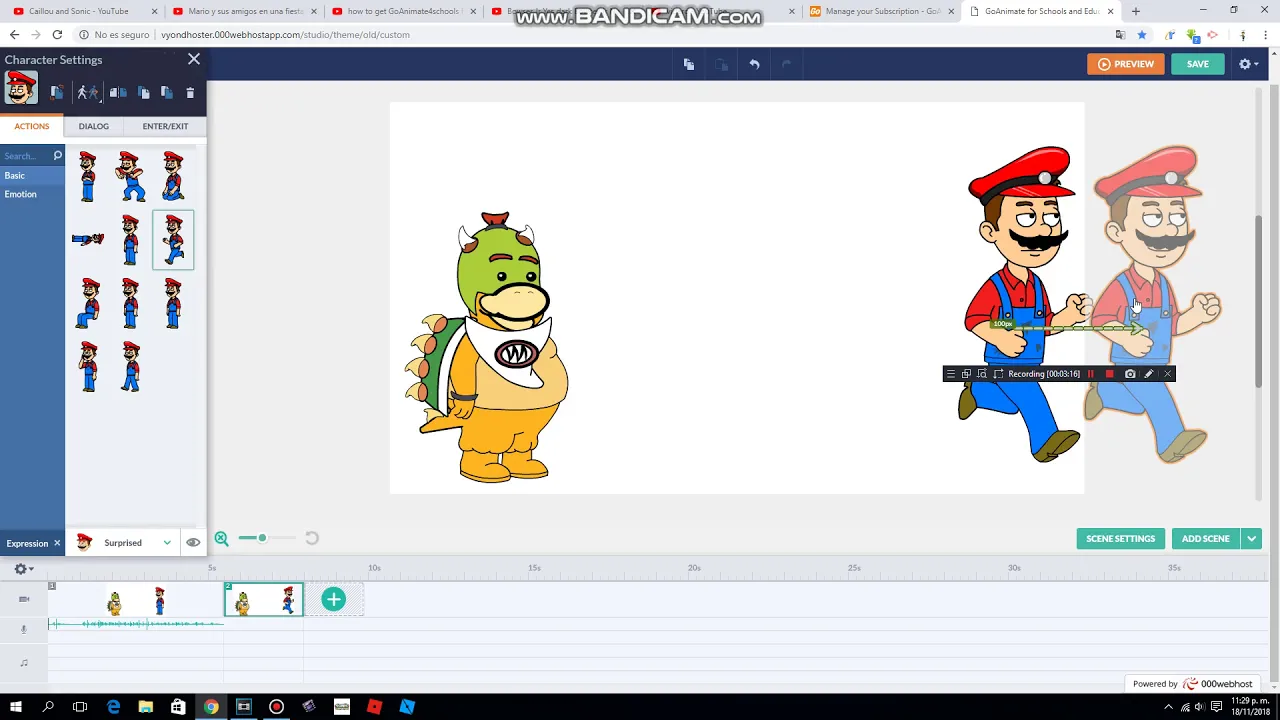
Task: Select scene 1 in the timeline
Action: click(x=136, y=600)
